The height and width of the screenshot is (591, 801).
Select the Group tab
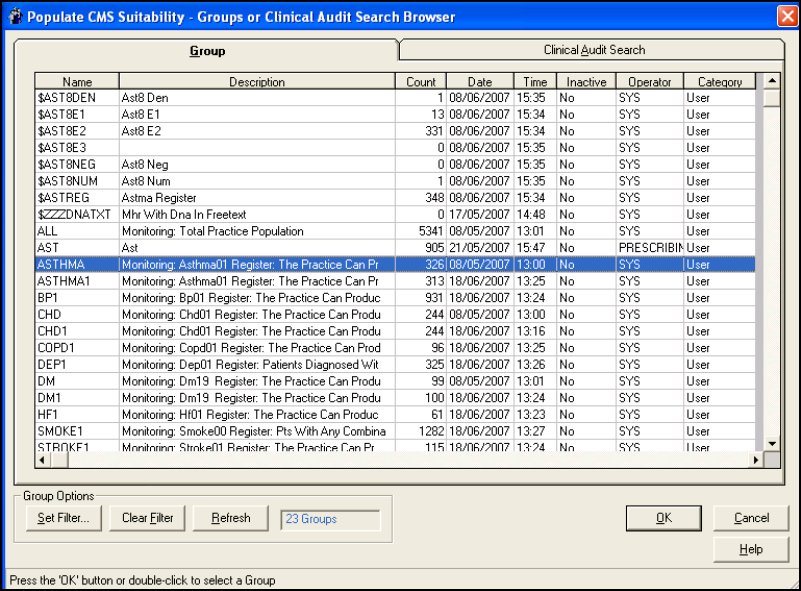pos(207,51)
